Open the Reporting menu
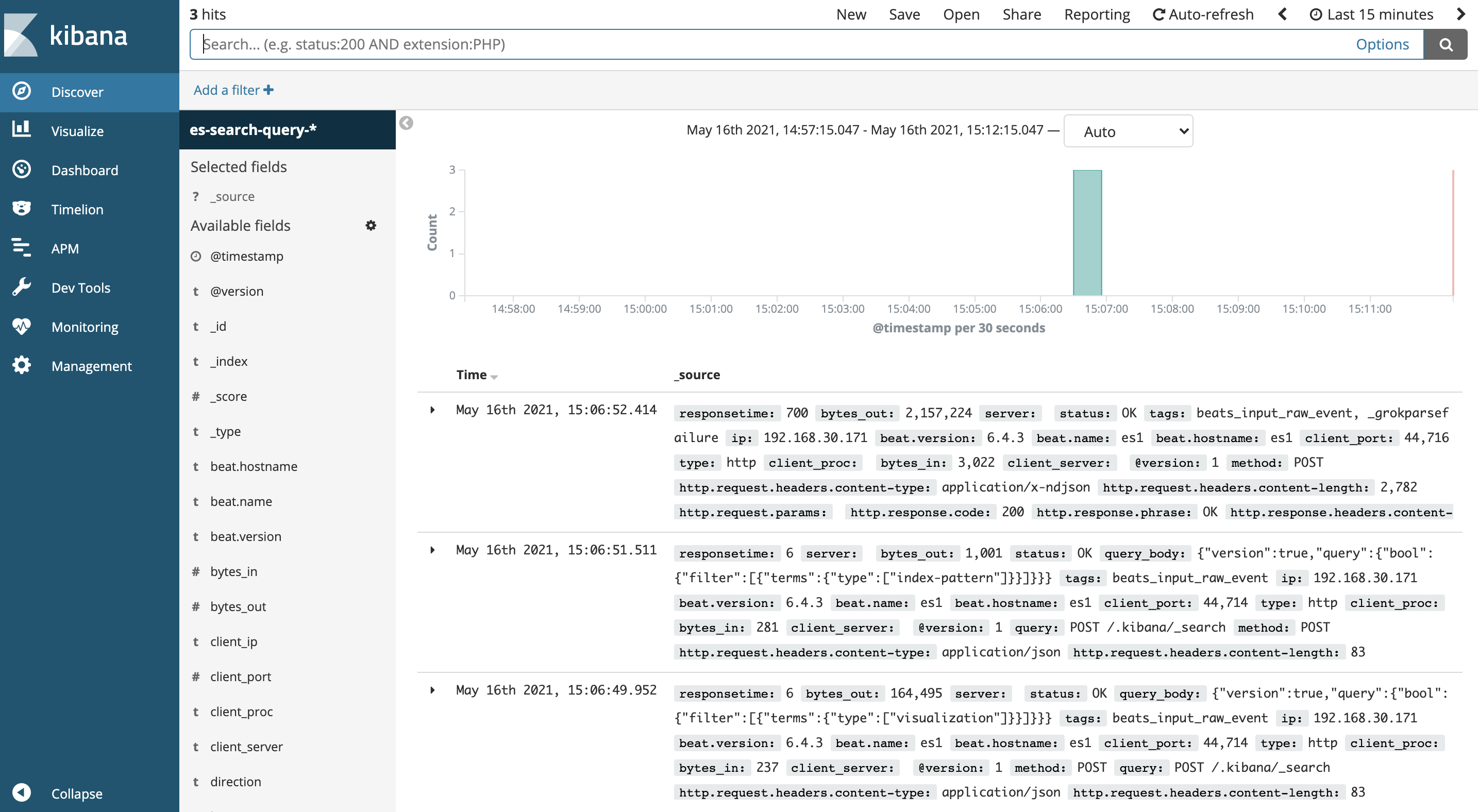 (1097, 14)
